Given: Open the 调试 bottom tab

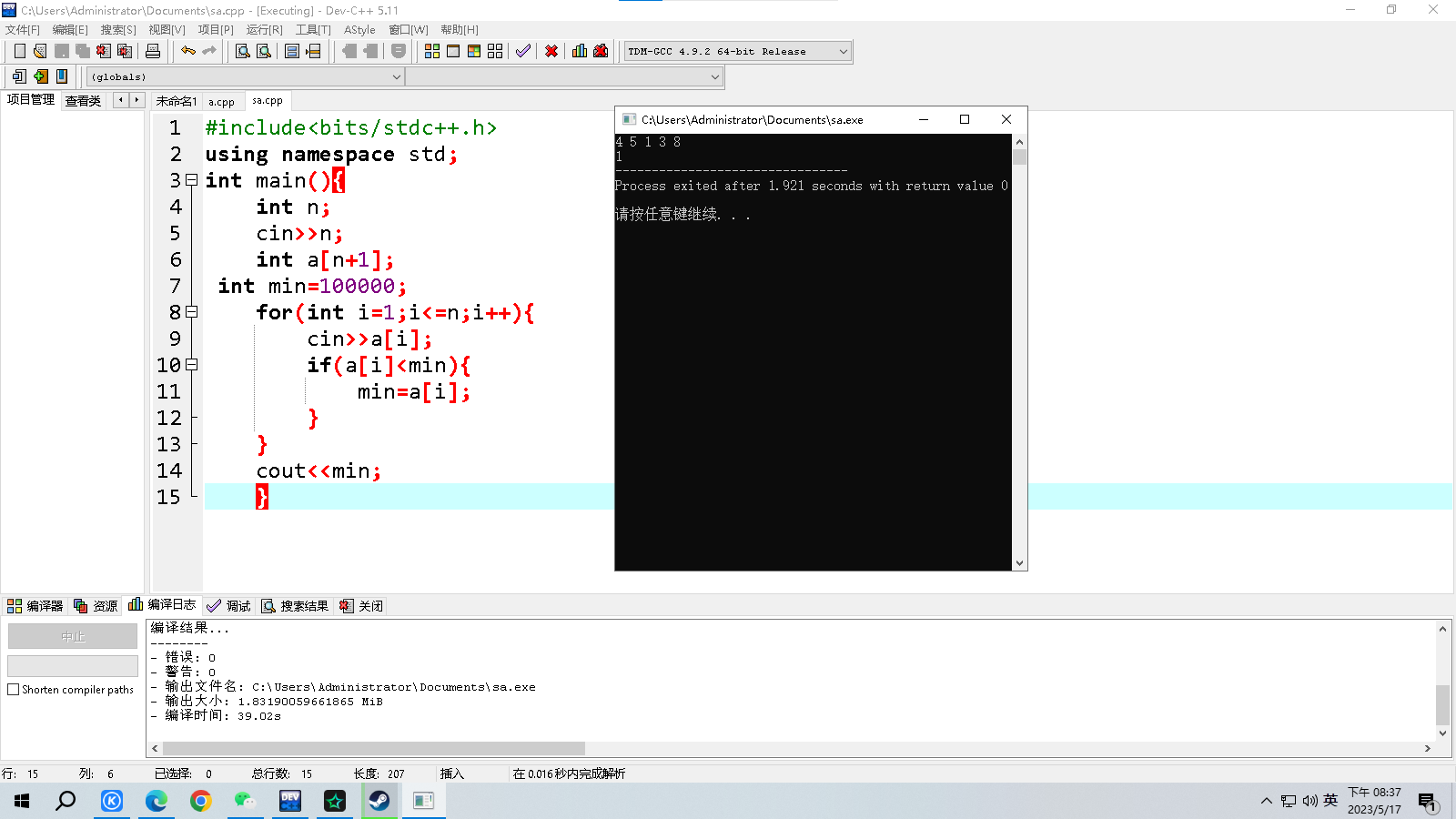Looking at the screenshot, I should pos(228,605).
